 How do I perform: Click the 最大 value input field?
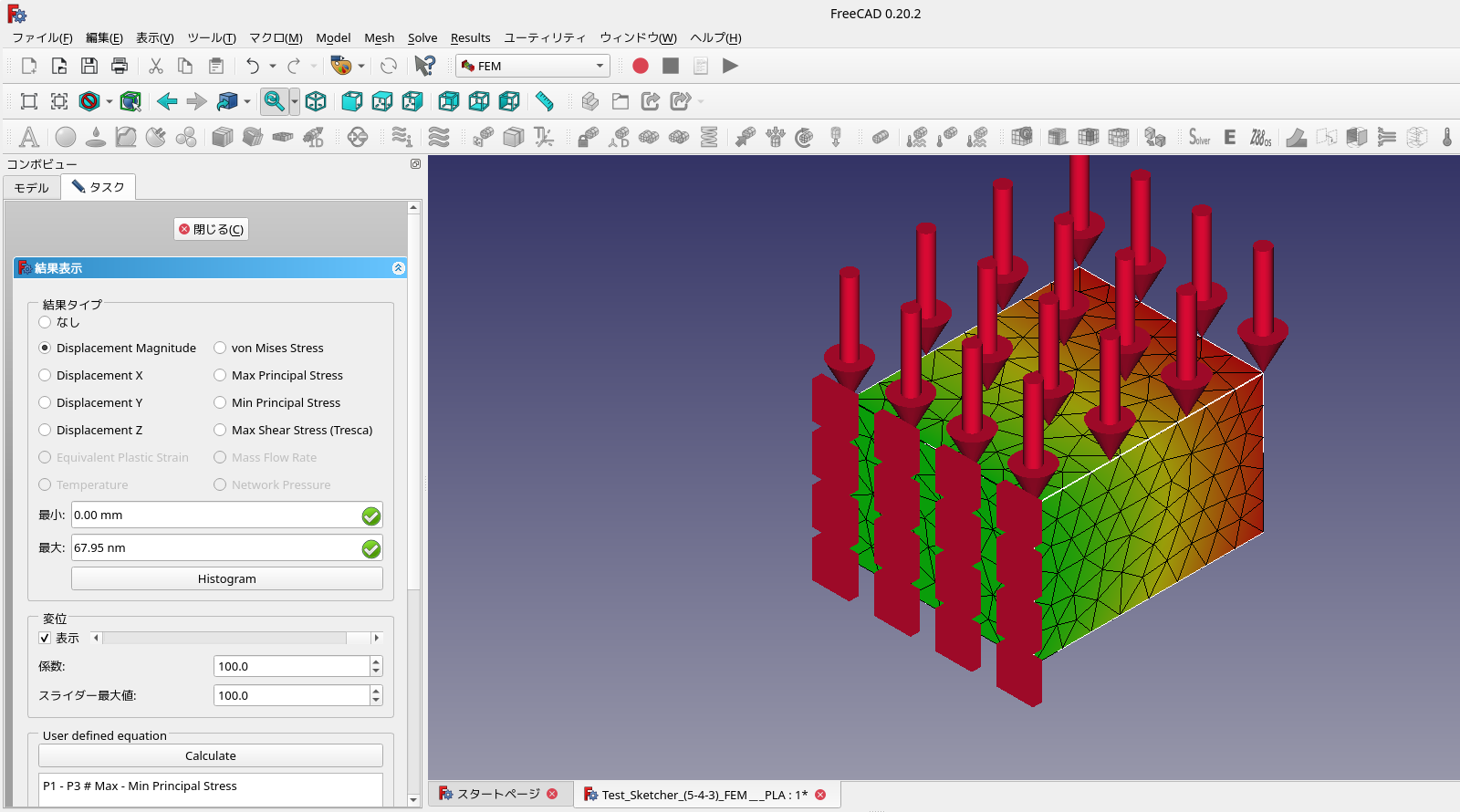(227, 548)
